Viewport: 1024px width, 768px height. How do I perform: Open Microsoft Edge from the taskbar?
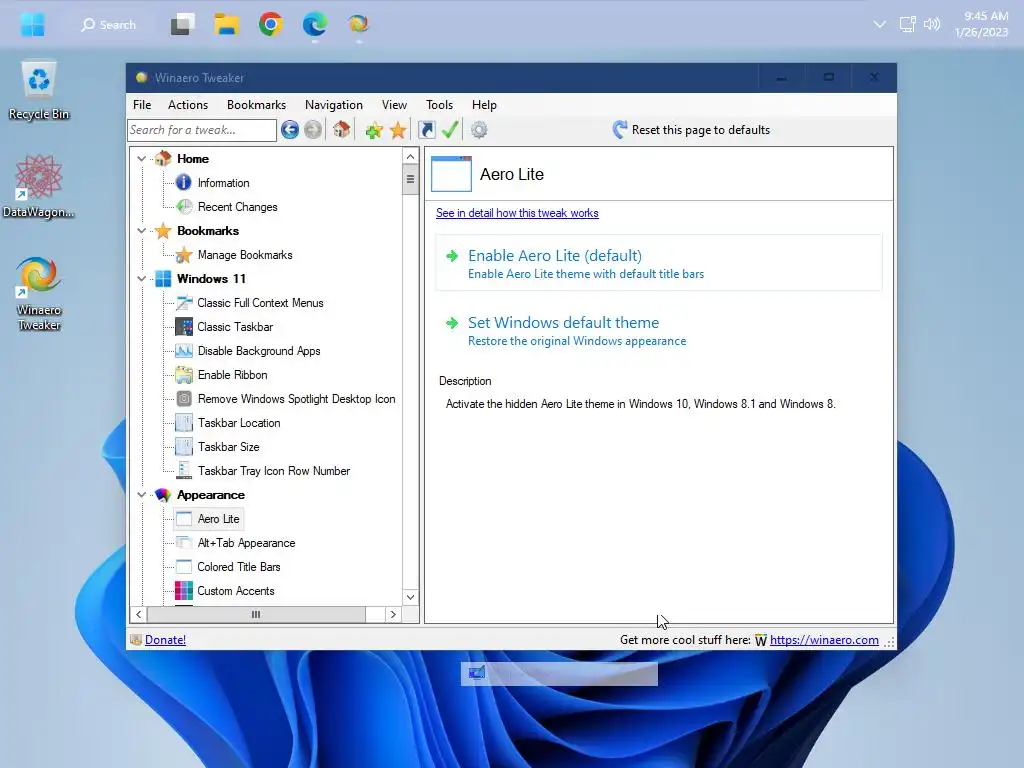[315, 25]
